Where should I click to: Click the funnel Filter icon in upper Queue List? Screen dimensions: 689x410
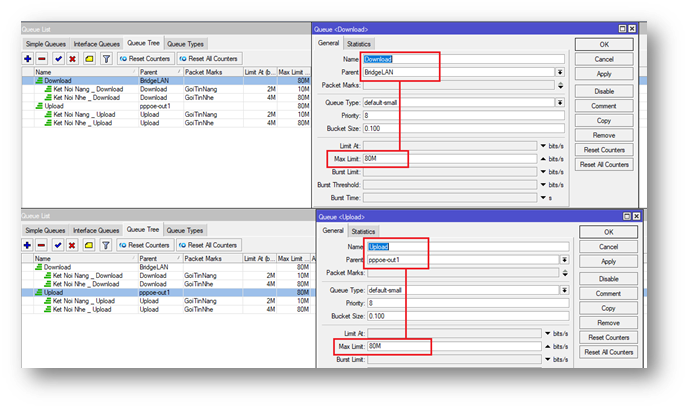click(x=106, y=58)
